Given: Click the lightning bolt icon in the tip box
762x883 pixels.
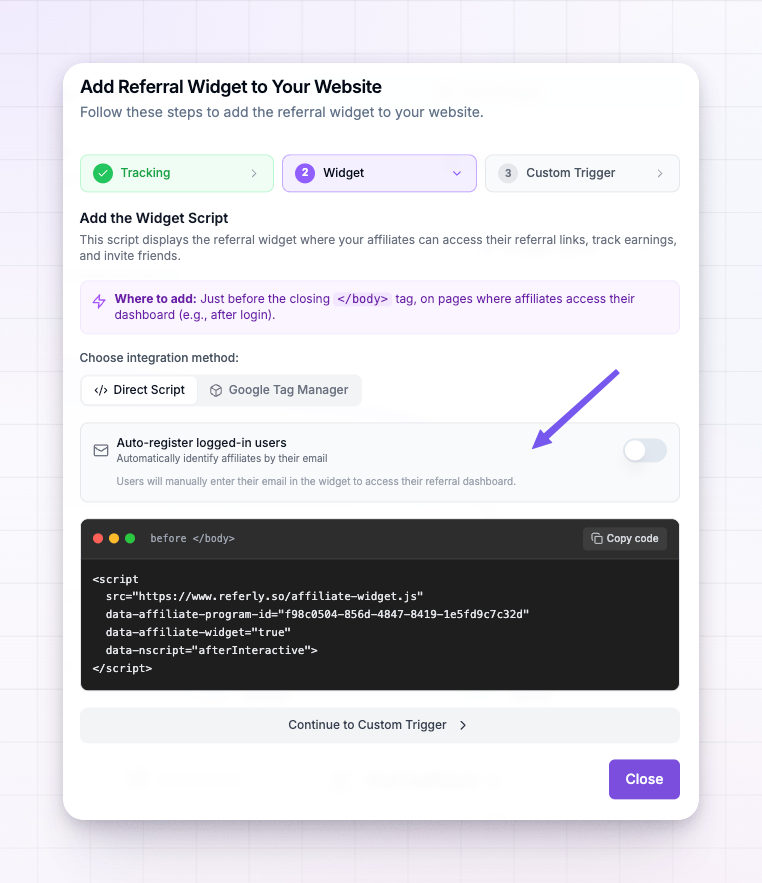Looking at the screenshot, I should pyautogui.click(x=99, y=301).
